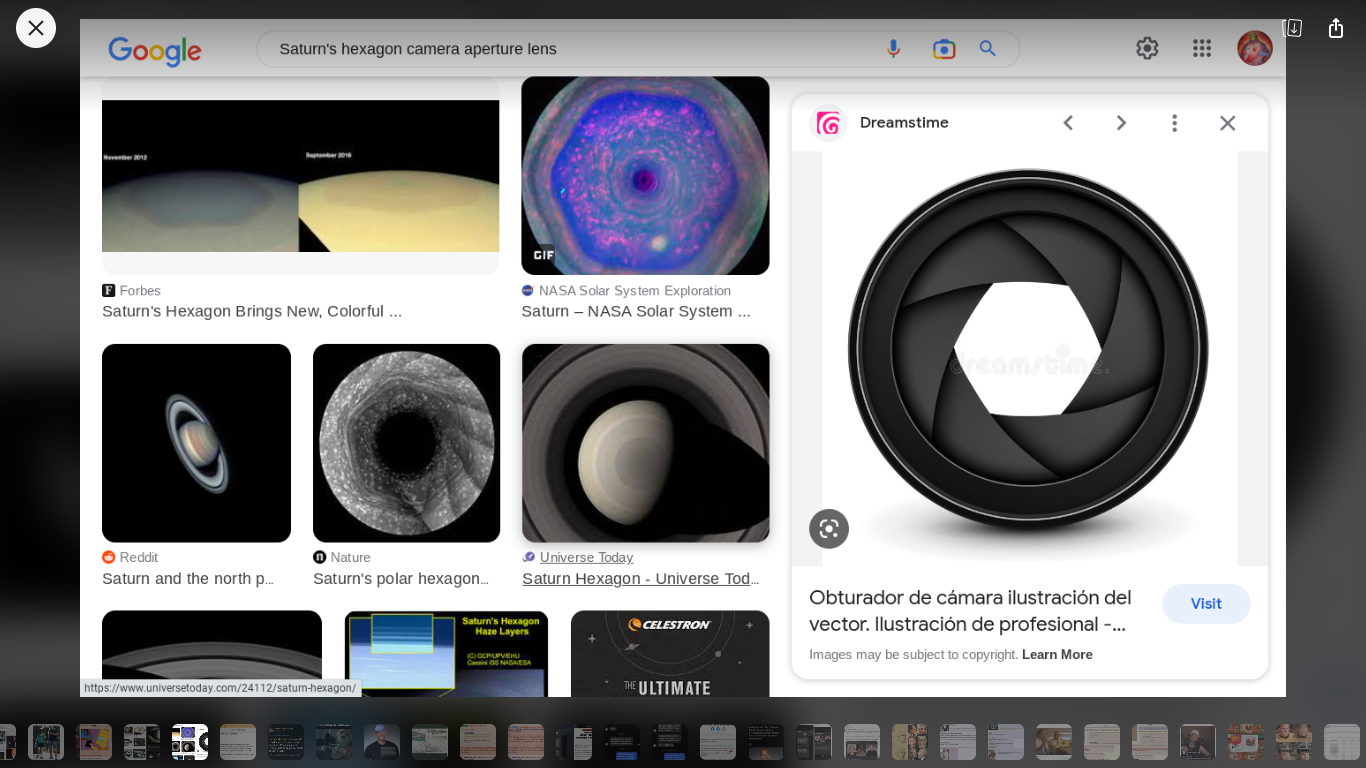
Task: Open Google settings gear icon
Action: point(1147,48)
